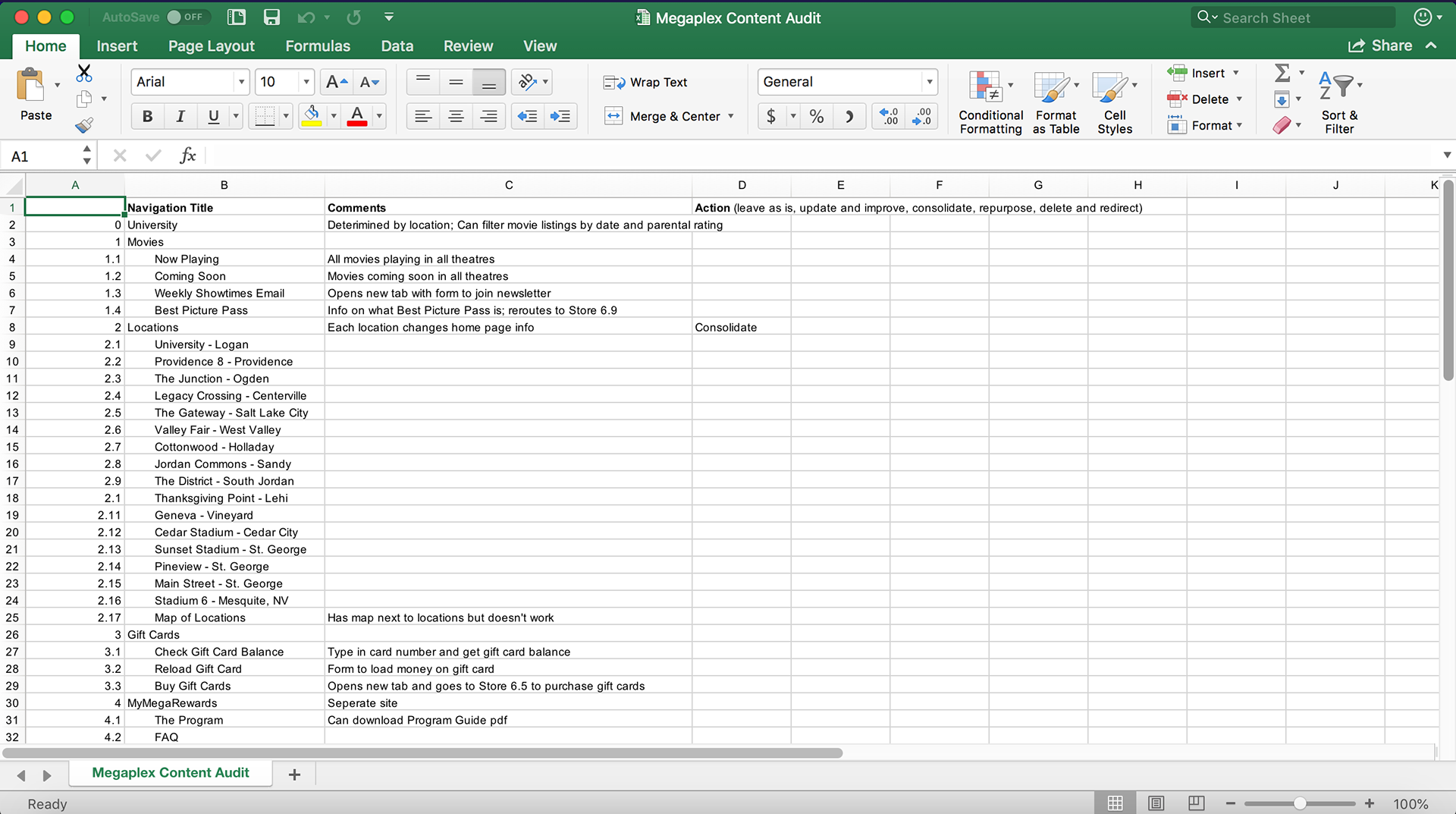
Task: Open the font size dropdown
Action: pyautogui.click(x=306, y=82)
